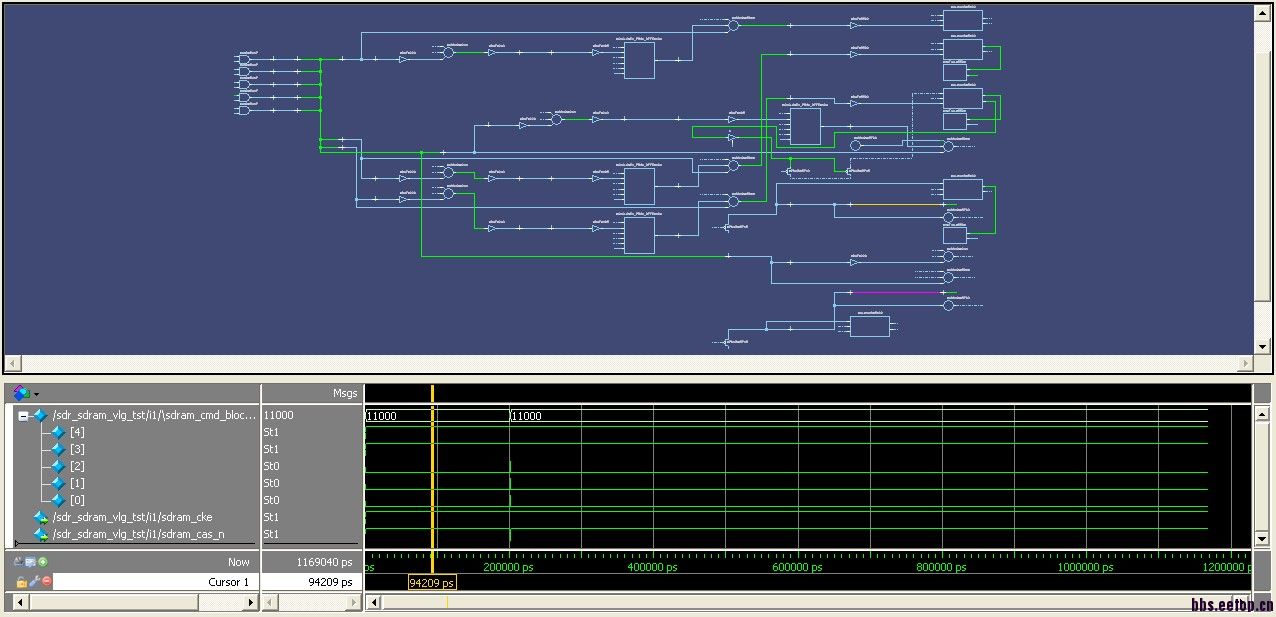
Task: Open cursor properties wrench icon
Action: [33, 581]
